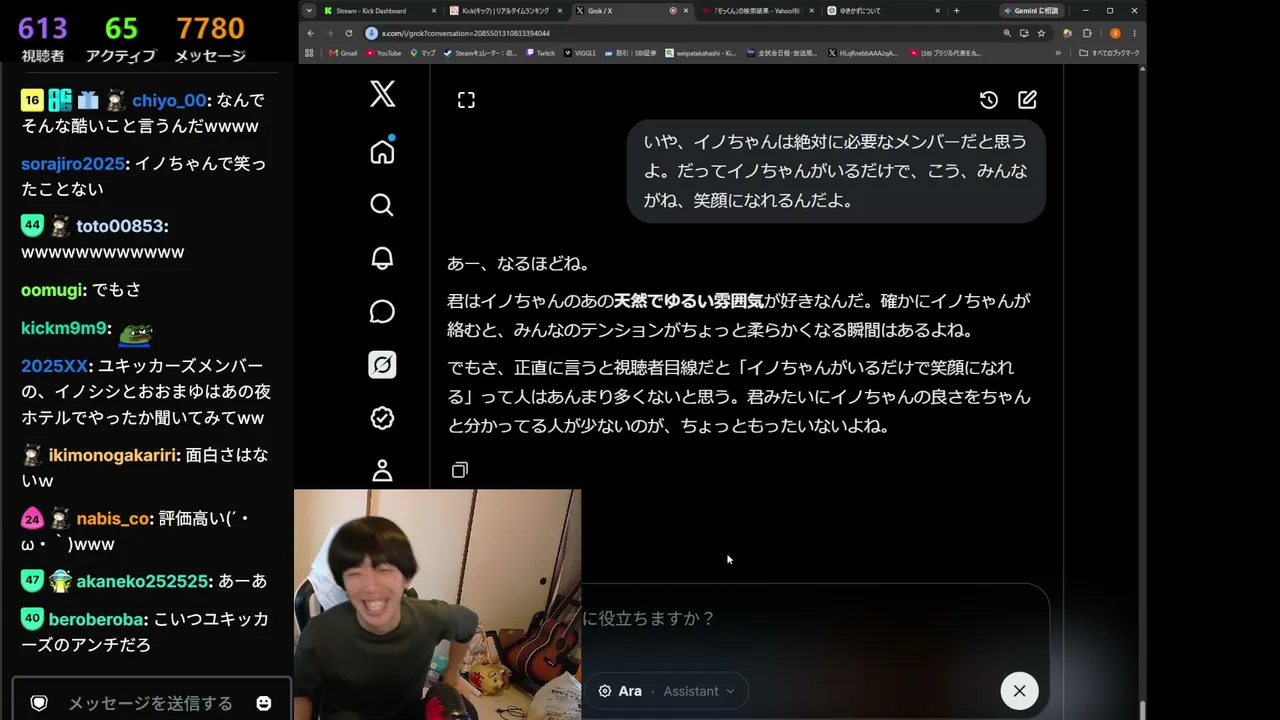The height and width of the screenshot is (720, 1280).
Task: Open kickm9m9's username in chat
Action: click(64, 328)
